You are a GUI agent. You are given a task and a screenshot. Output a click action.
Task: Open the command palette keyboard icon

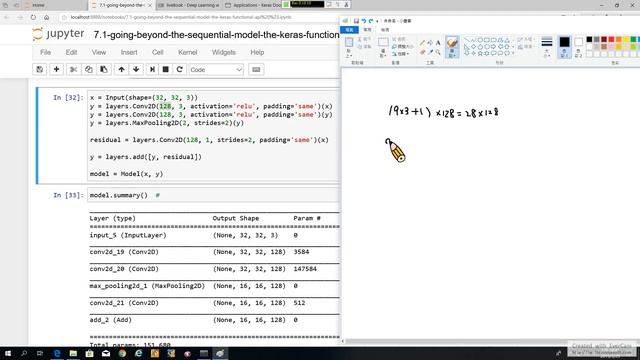pyautogui.click(x=256, y=69)
